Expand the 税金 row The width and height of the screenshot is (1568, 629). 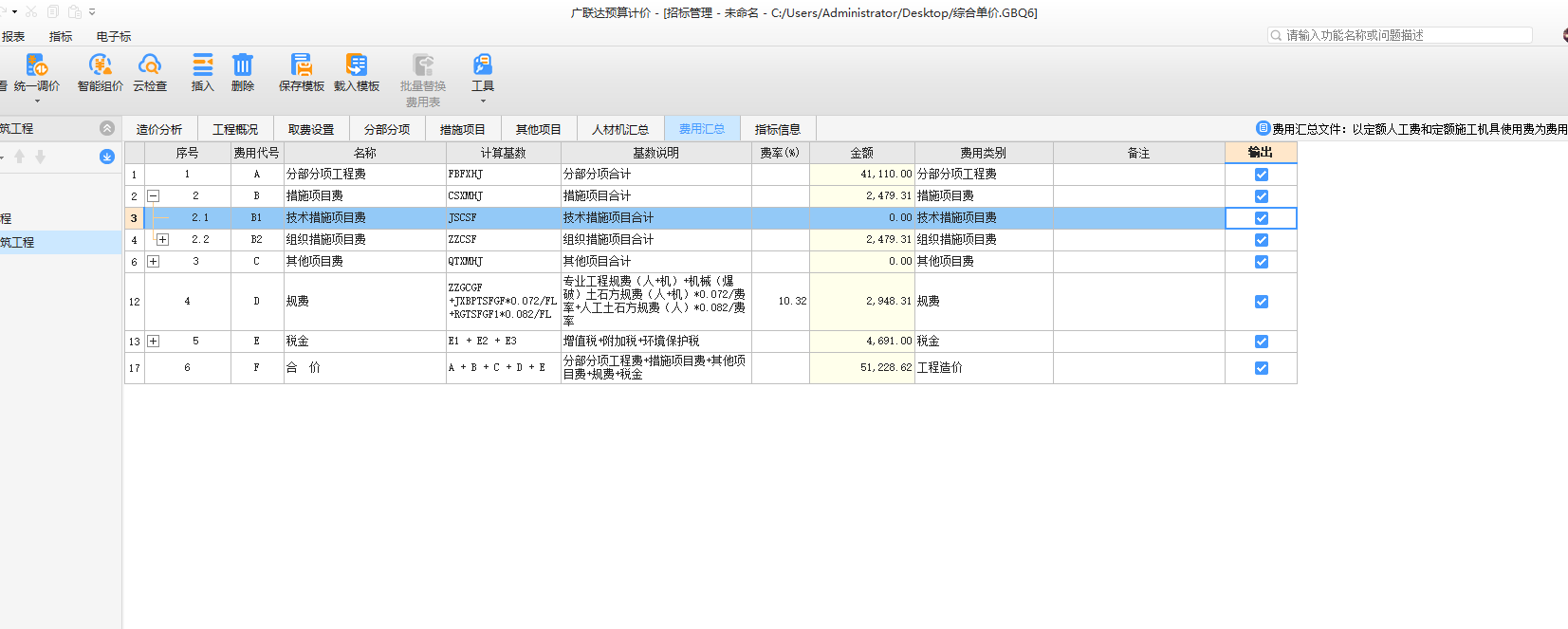coord(153,342)
